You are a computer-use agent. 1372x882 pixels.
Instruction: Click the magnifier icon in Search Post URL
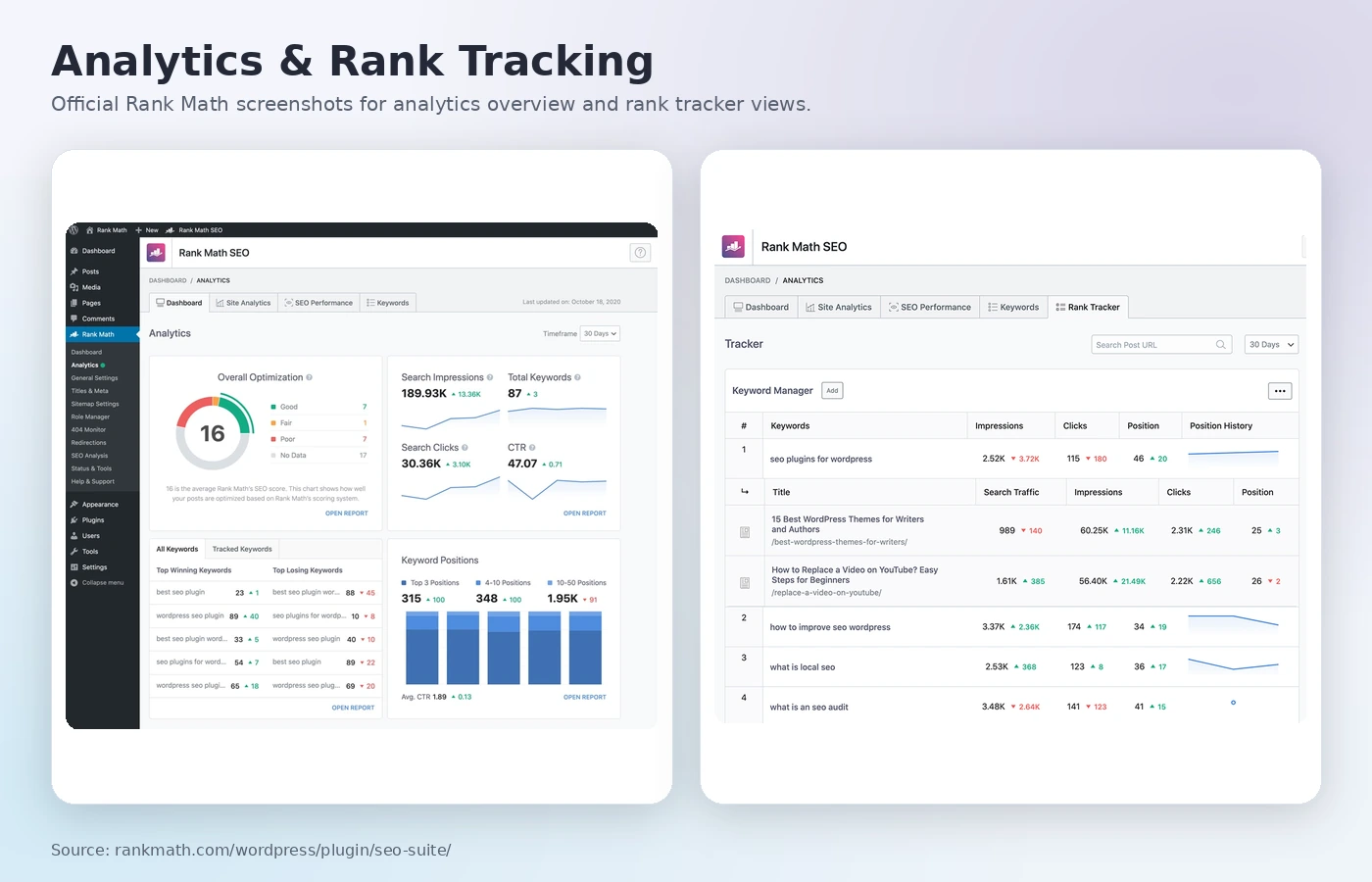[x=1221, y=345]
